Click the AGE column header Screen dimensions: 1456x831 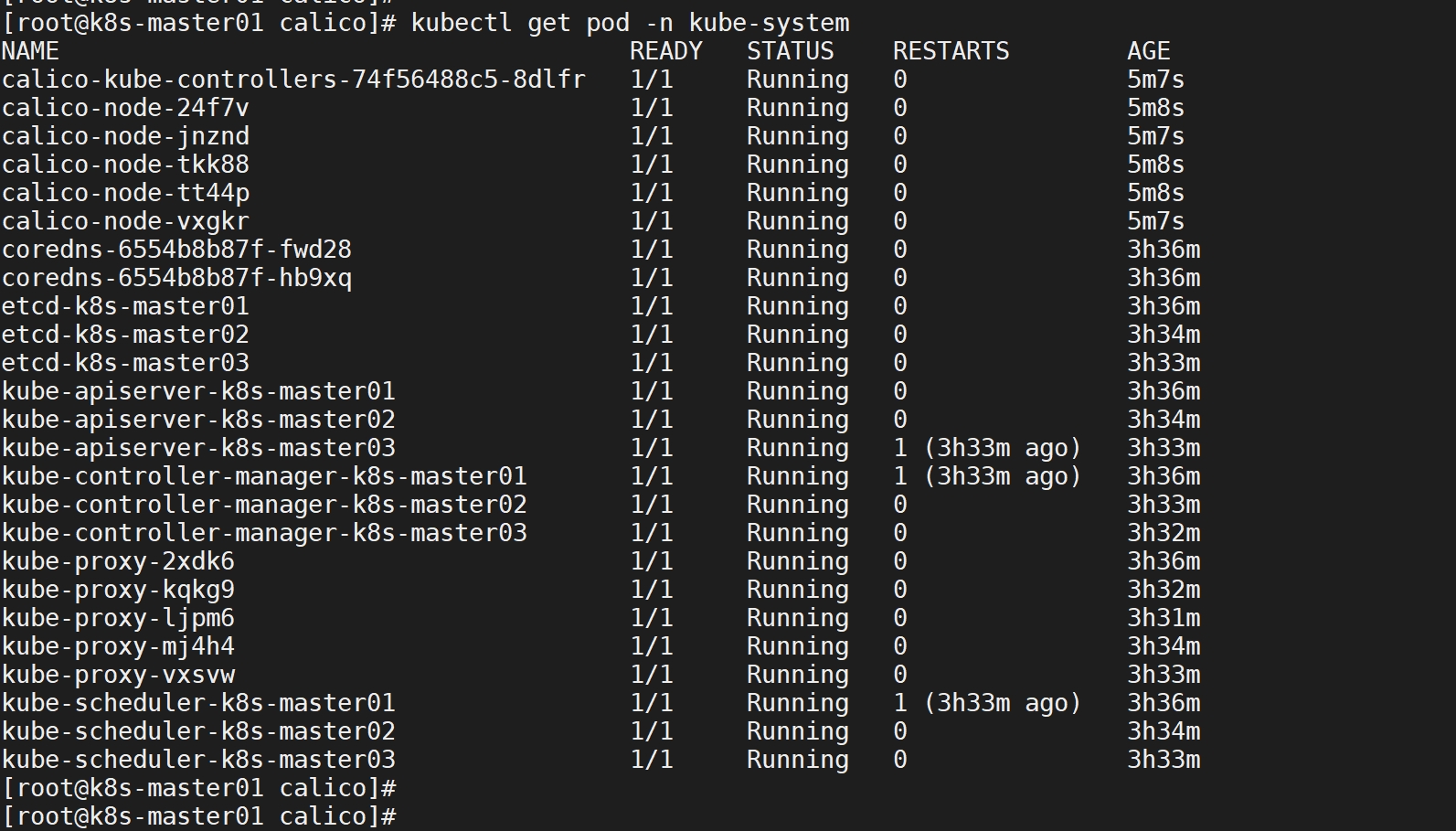tap(1149, 51)
